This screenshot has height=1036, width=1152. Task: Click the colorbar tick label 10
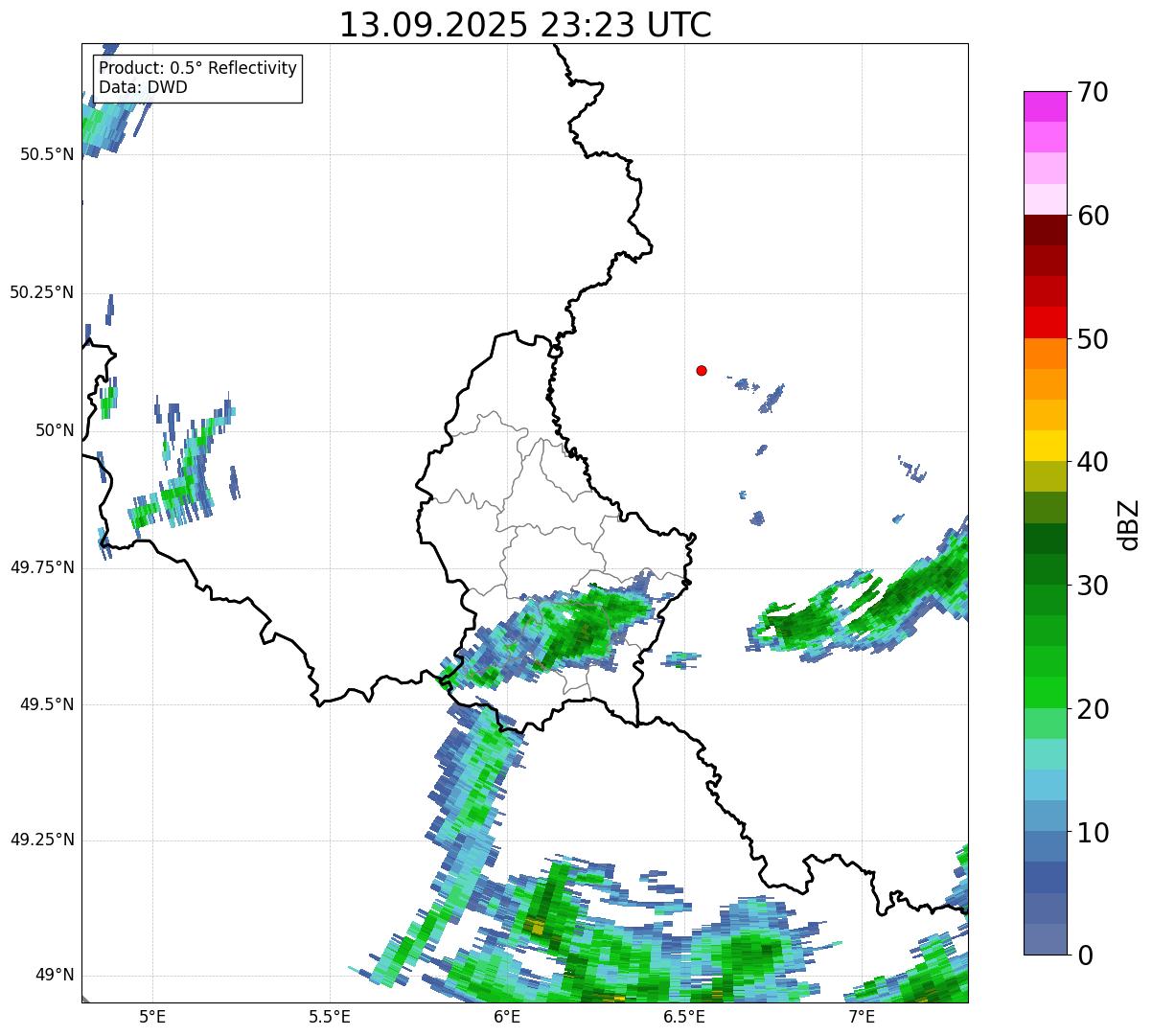(x=1093, y=832)
